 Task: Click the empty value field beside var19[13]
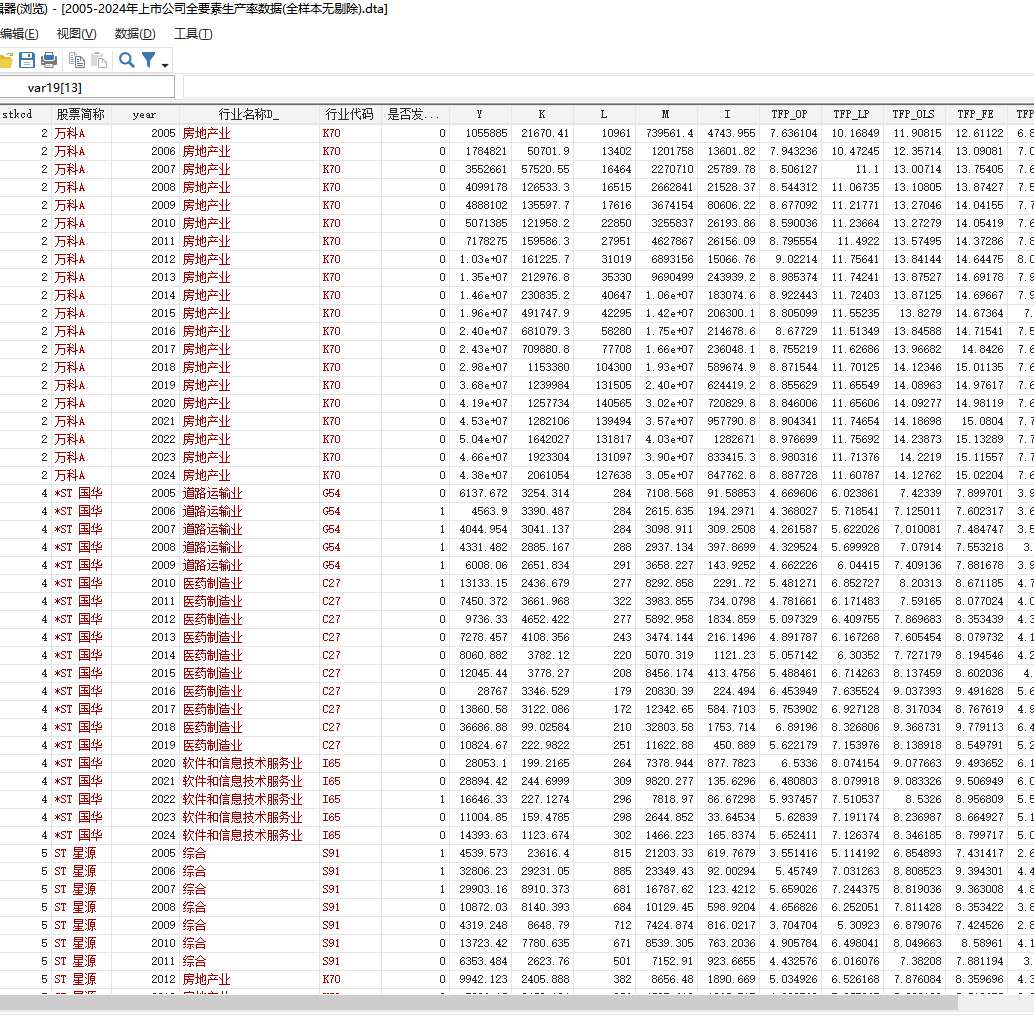600,87
